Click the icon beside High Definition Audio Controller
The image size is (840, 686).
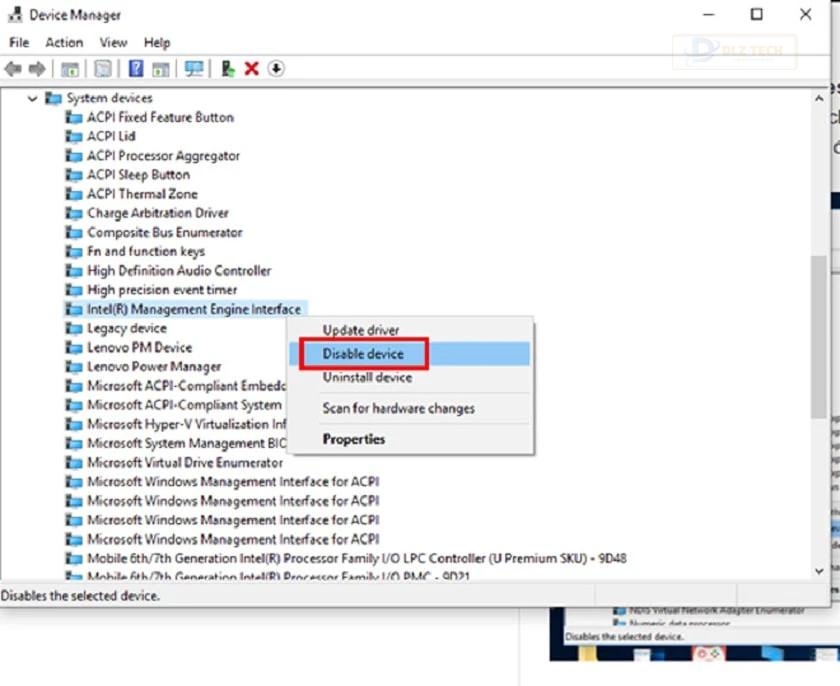(x=74, y=270)
